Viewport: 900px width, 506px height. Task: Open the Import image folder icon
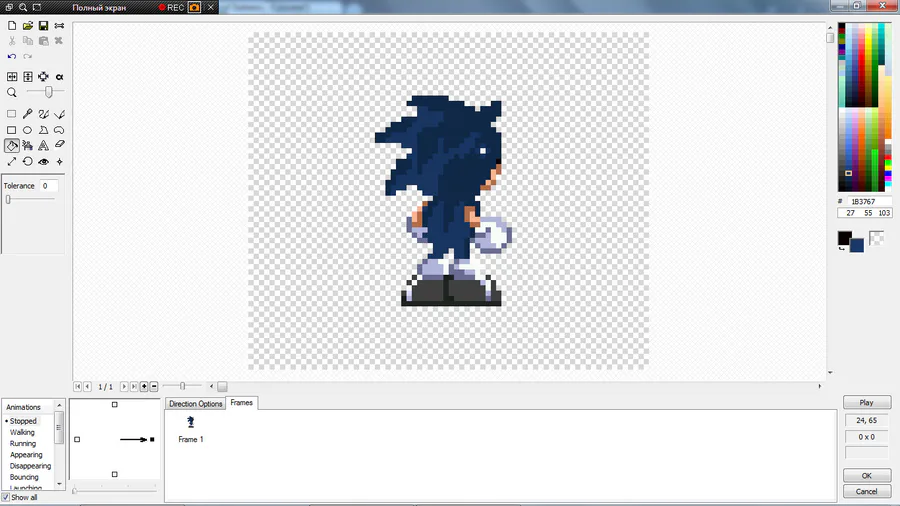[28, 26]
